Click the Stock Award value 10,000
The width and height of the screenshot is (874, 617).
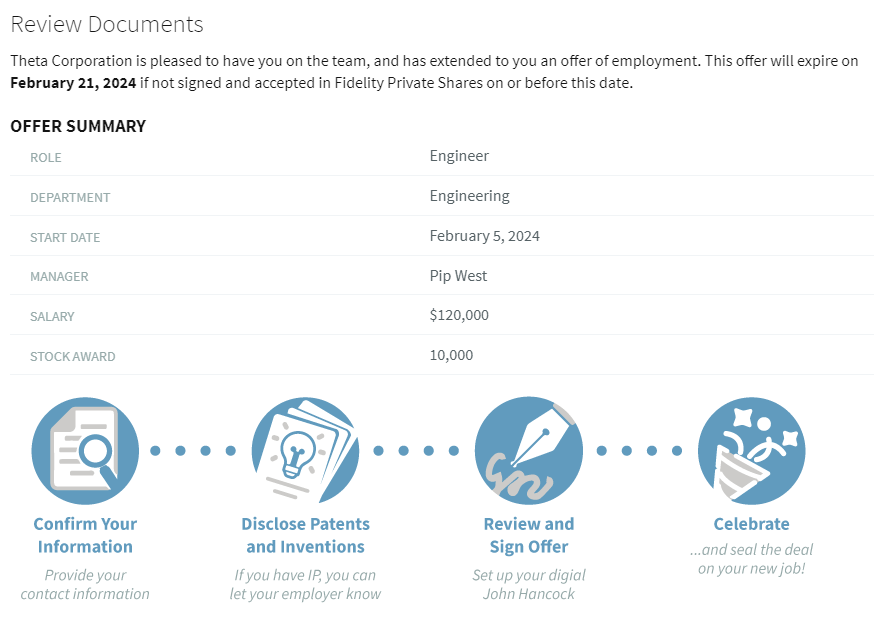coord(451,355)
